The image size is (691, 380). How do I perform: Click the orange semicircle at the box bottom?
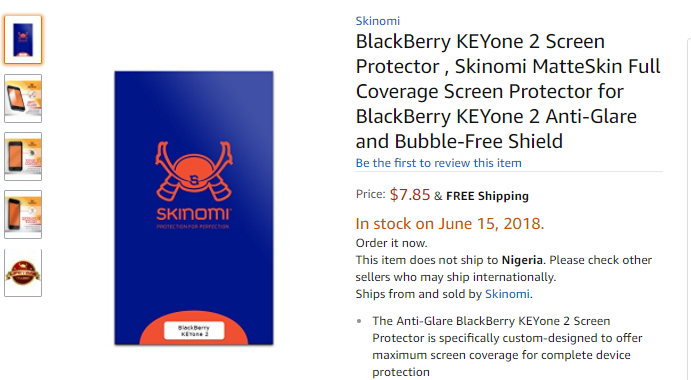194,328
